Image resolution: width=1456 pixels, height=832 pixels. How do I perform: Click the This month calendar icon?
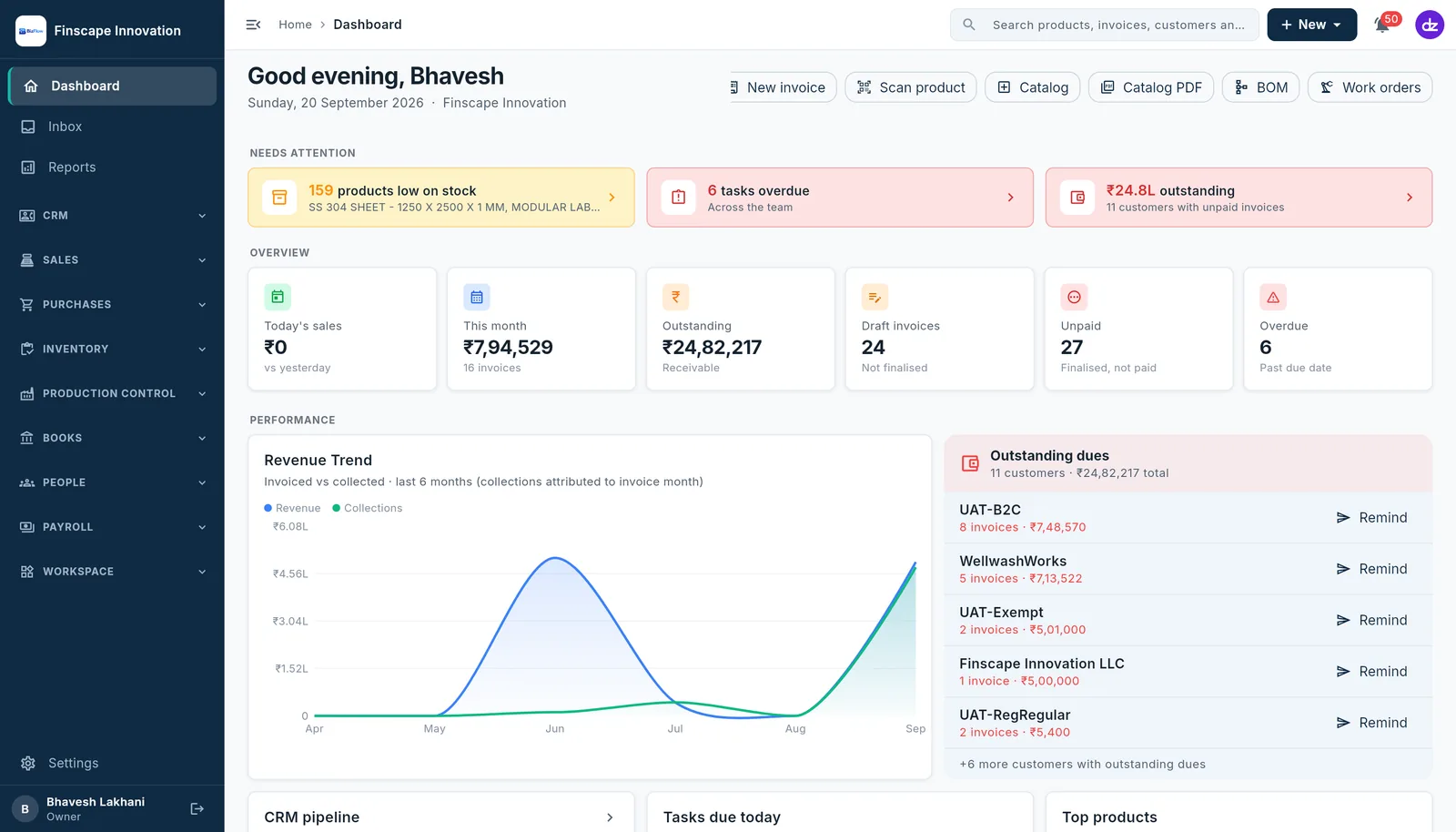click(477, 297)
